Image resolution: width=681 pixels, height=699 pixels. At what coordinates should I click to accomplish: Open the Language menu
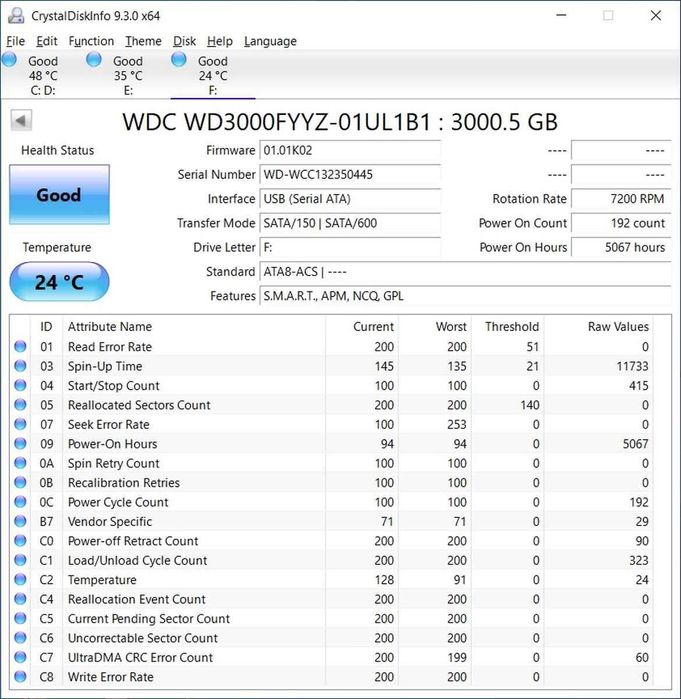click(x=270, y=41)
